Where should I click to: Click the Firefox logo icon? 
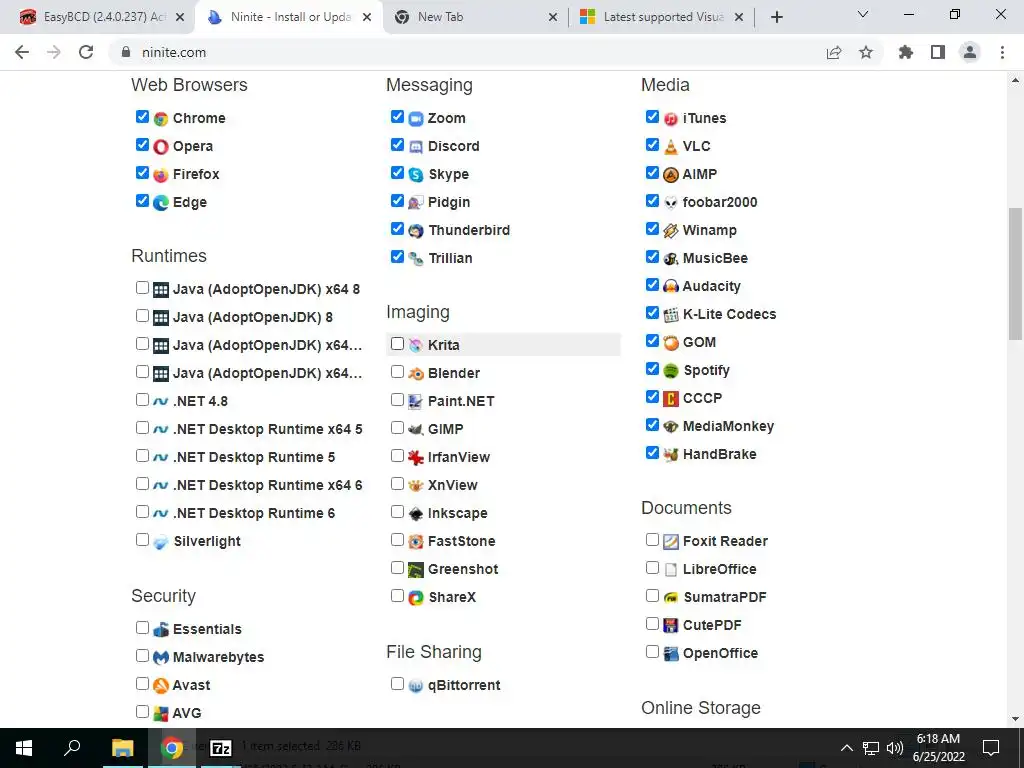click(161, 175)
